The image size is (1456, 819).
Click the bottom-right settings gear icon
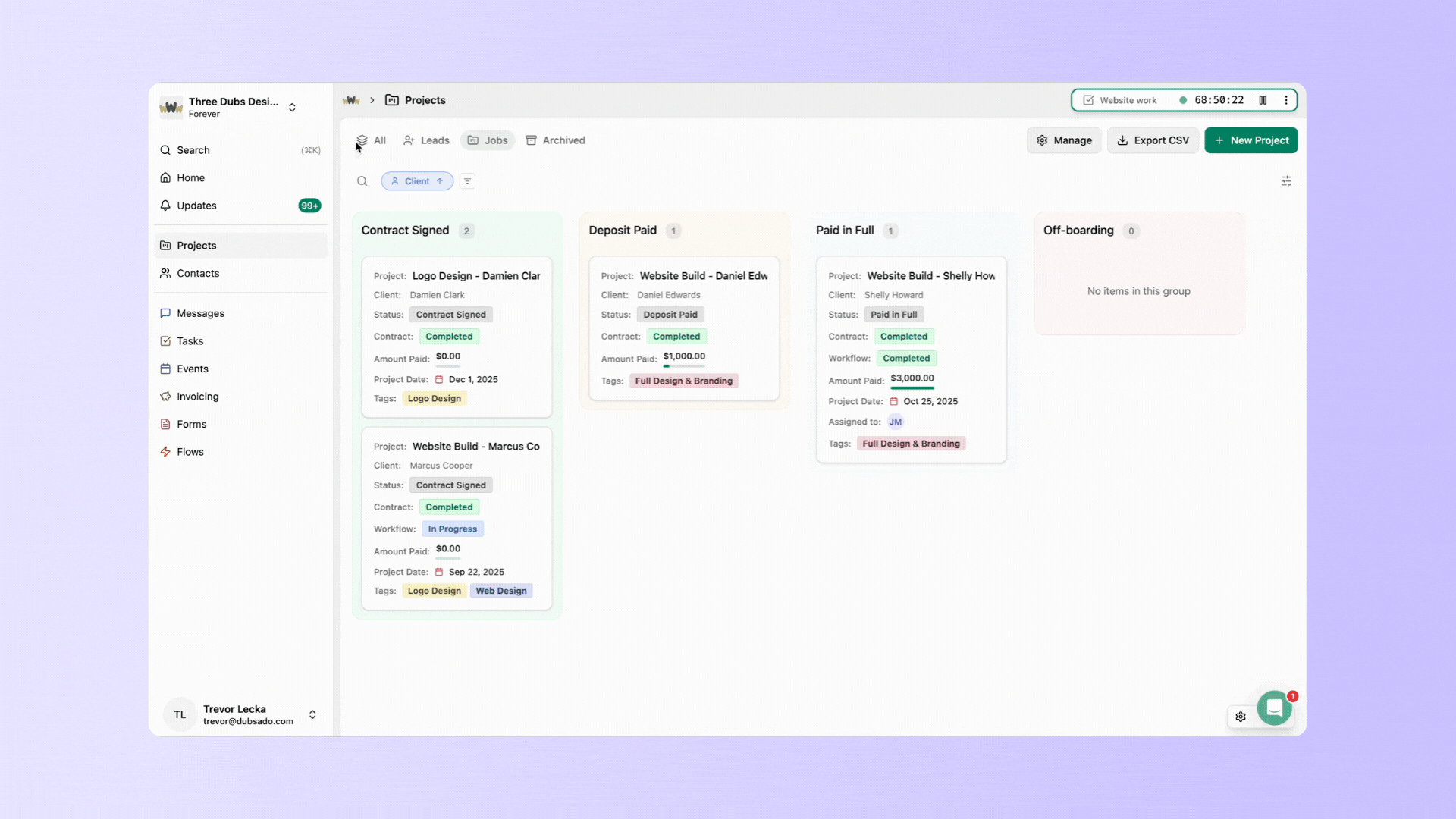click(x=1241, y=717)
